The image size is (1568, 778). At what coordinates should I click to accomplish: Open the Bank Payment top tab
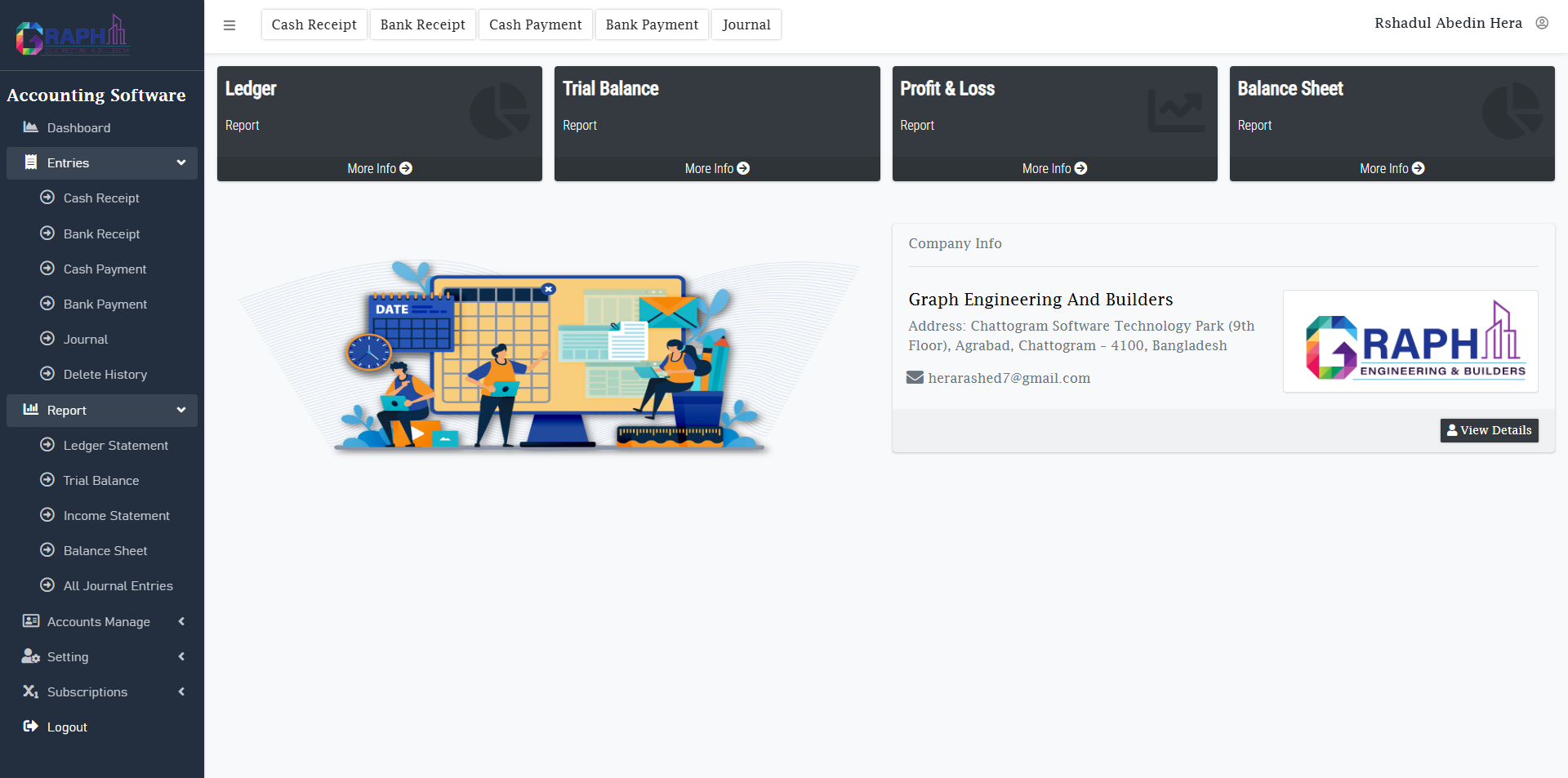pyautogui.click(x=652, y=24)
